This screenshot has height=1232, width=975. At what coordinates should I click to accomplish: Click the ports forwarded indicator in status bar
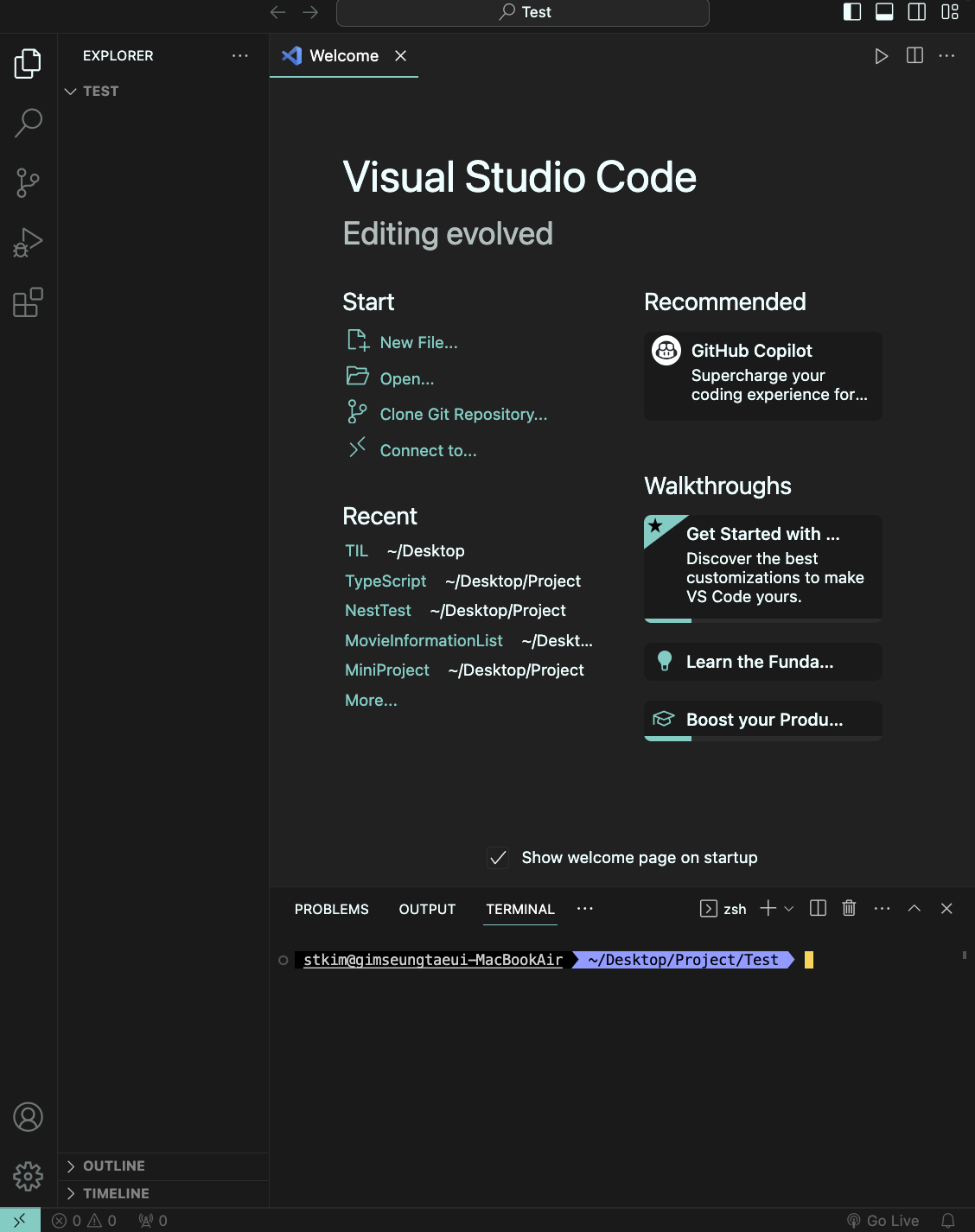(x=153, y=1221)
